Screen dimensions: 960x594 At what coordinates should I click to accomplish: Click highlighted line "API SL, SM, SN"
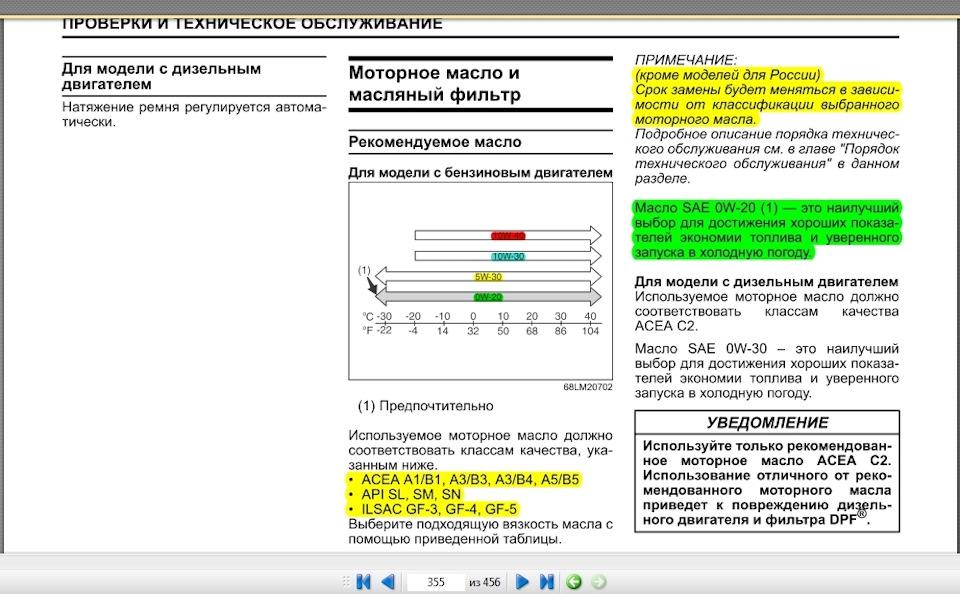click(x=405, y=494)
